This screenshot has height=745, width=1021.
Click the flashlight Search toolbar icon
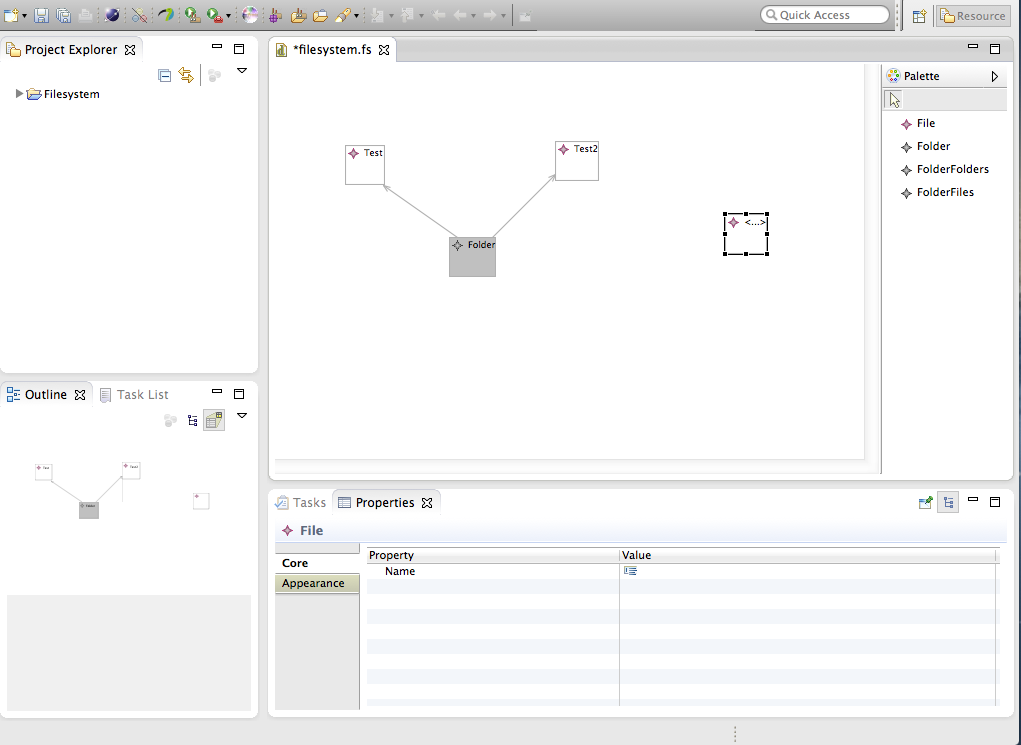(x=343, y=15)
